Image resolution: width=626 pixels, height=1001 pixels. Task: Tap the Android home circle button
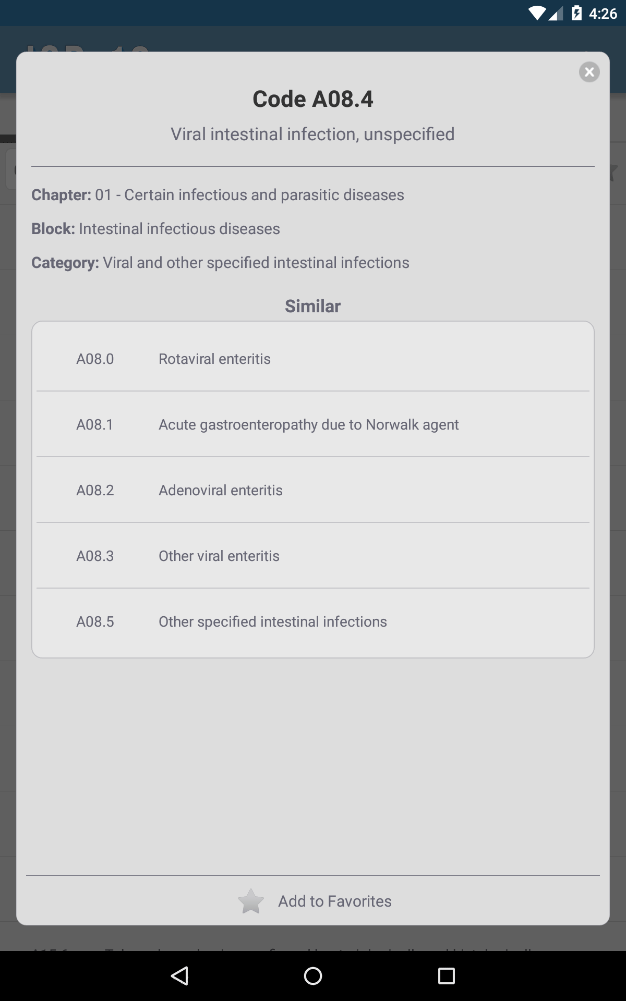313,976
